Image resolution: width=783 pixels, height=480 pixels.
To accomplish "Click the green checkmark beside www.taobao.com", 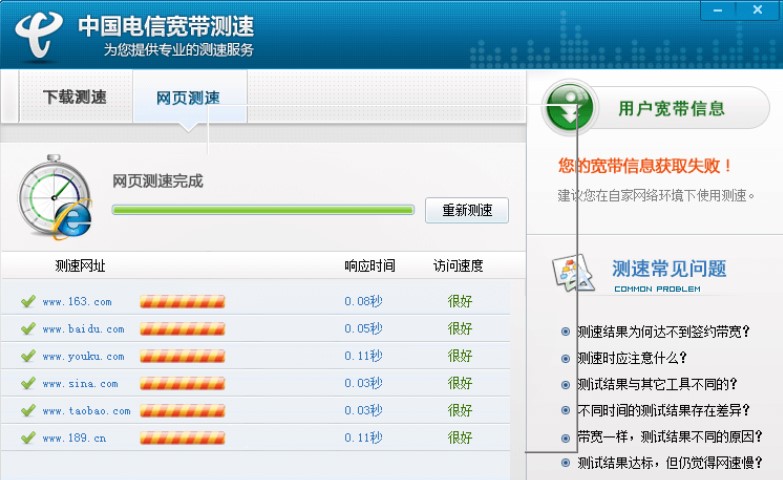I will [x=28, y=411].
